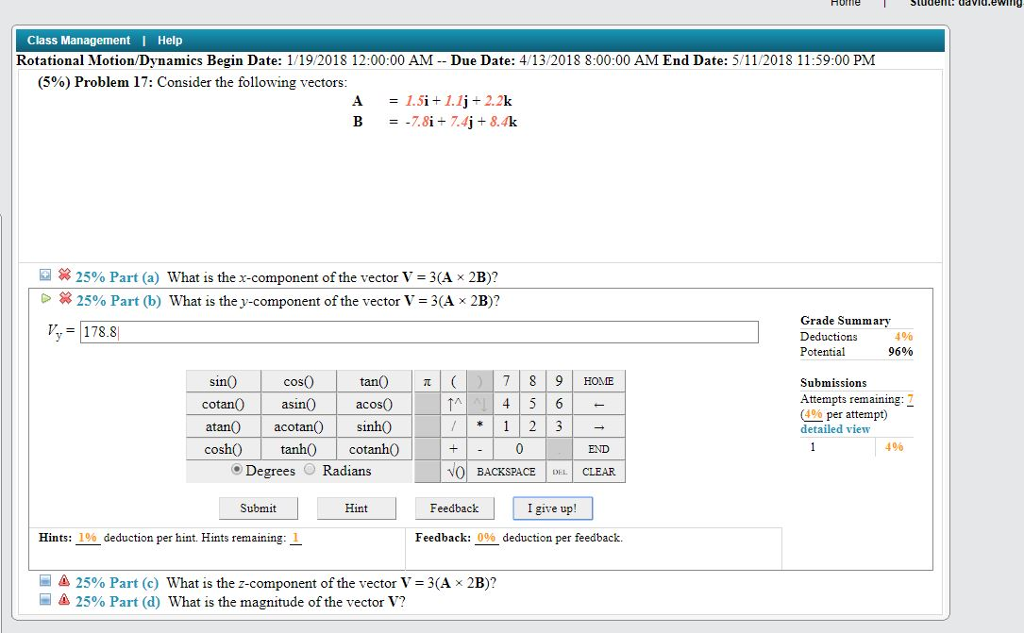The height and width of the screenshot is (633, 1024).
Task: Open the detailed view link
Action: point(834,428)
